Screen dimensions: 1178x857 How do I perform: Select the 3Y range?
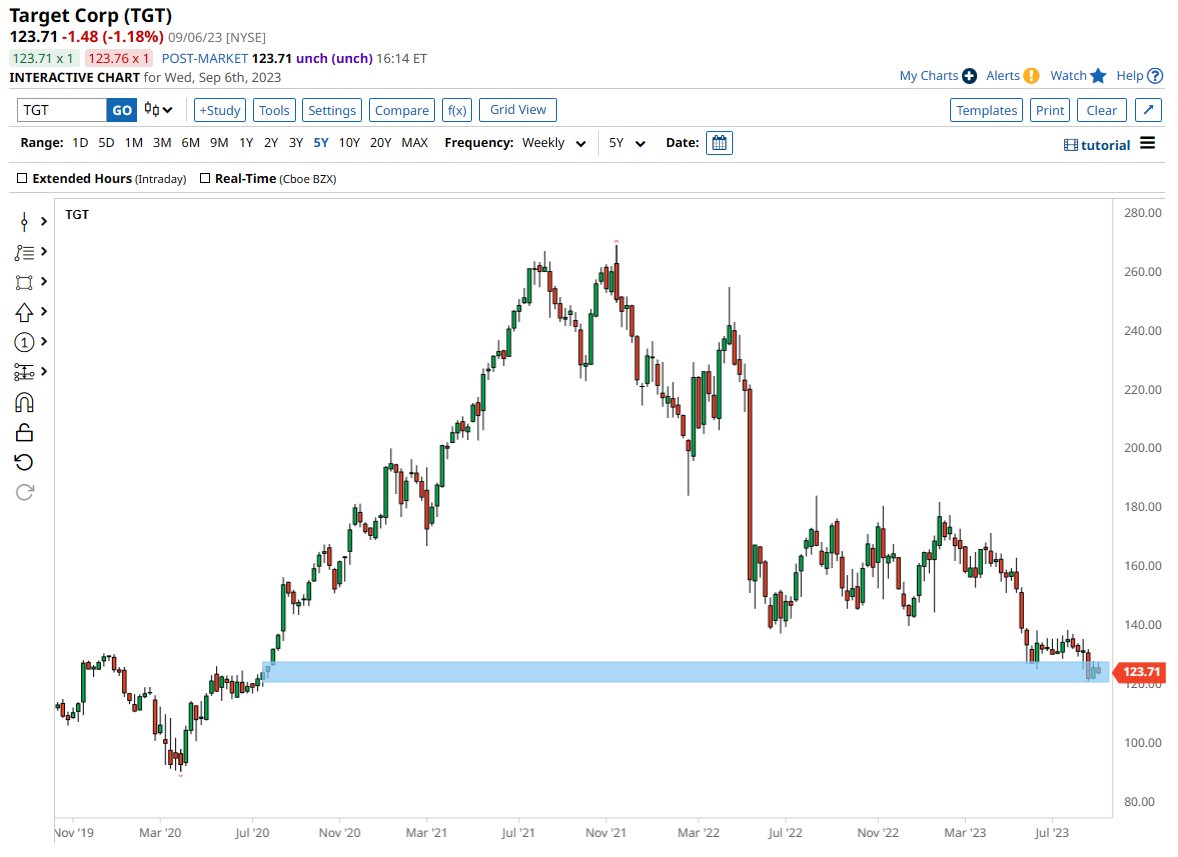click(x=296, y=143)
